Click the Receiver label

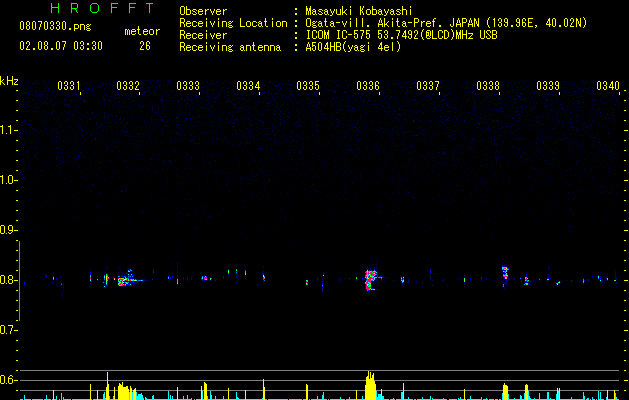[203, 35]
